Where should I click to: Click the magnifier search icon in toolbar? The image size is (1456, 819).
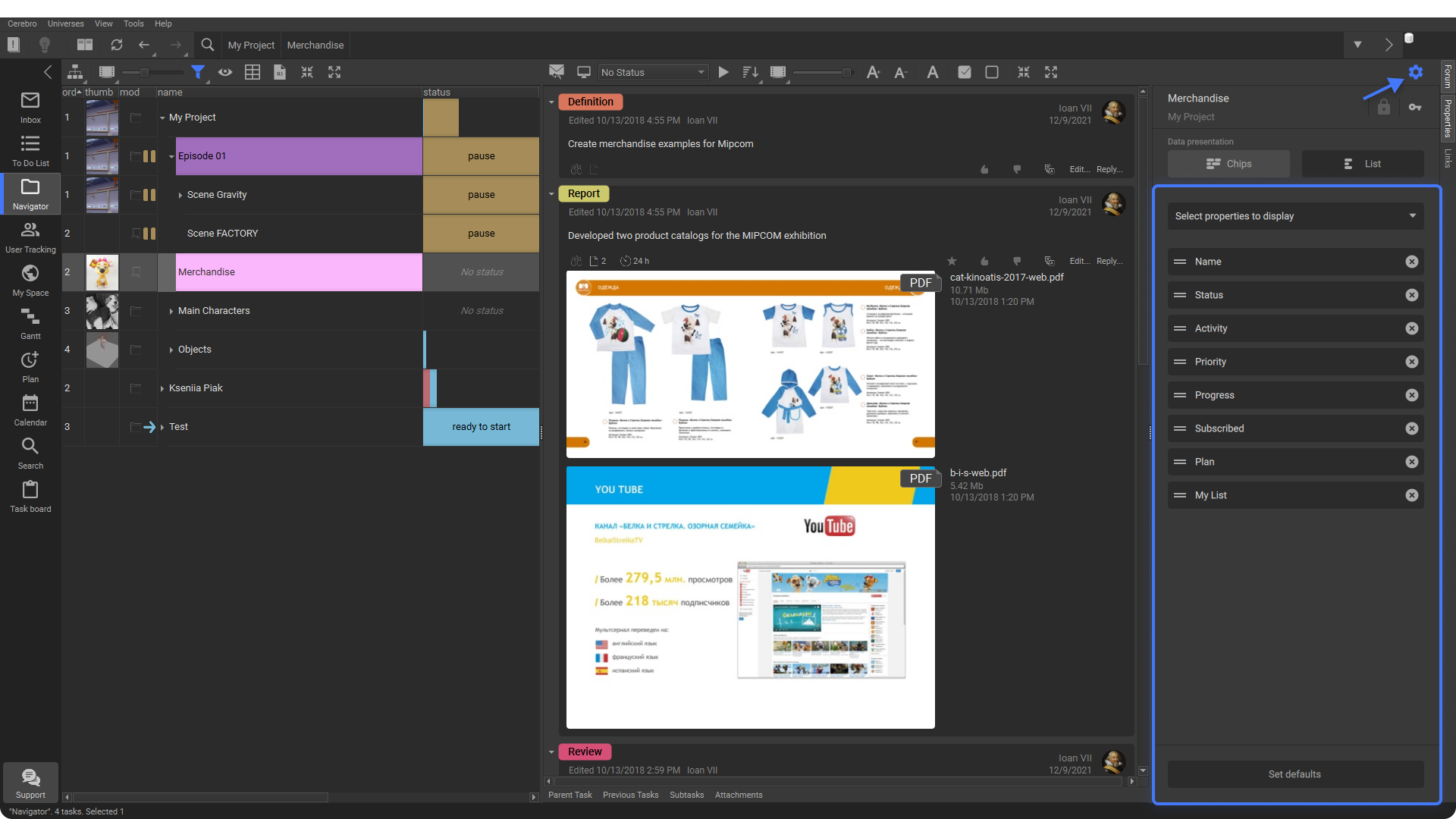207,45
